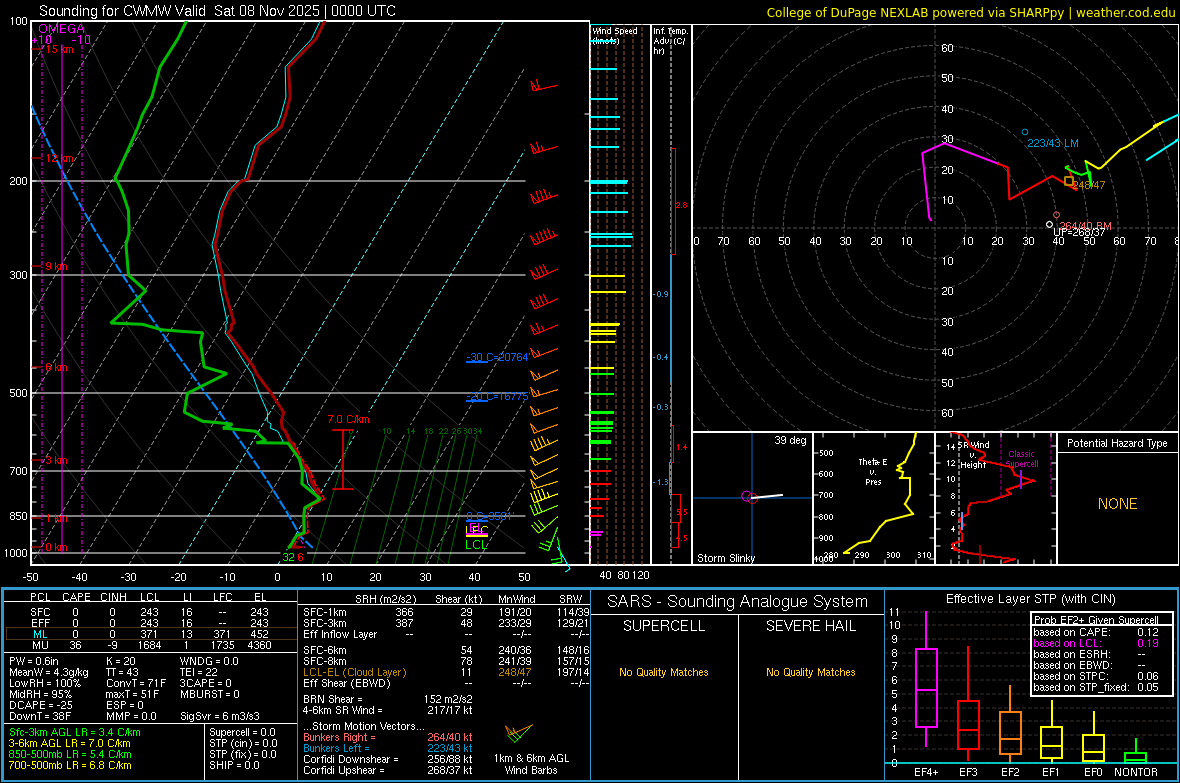Click the green NONTOR box plot
Image resolution: width=1180 pixels, height=783 pixels.
tap(1135, 753)
